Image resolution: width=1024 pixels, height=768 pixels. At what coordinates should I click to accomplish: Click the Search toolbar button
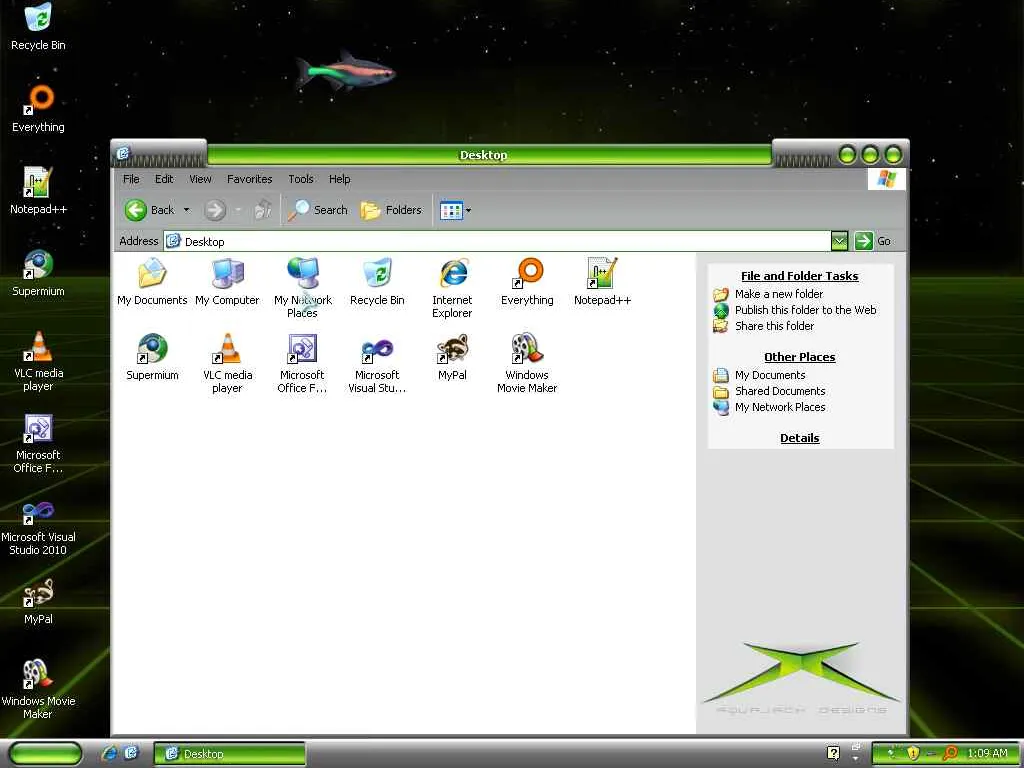click(x=317, y=210)
